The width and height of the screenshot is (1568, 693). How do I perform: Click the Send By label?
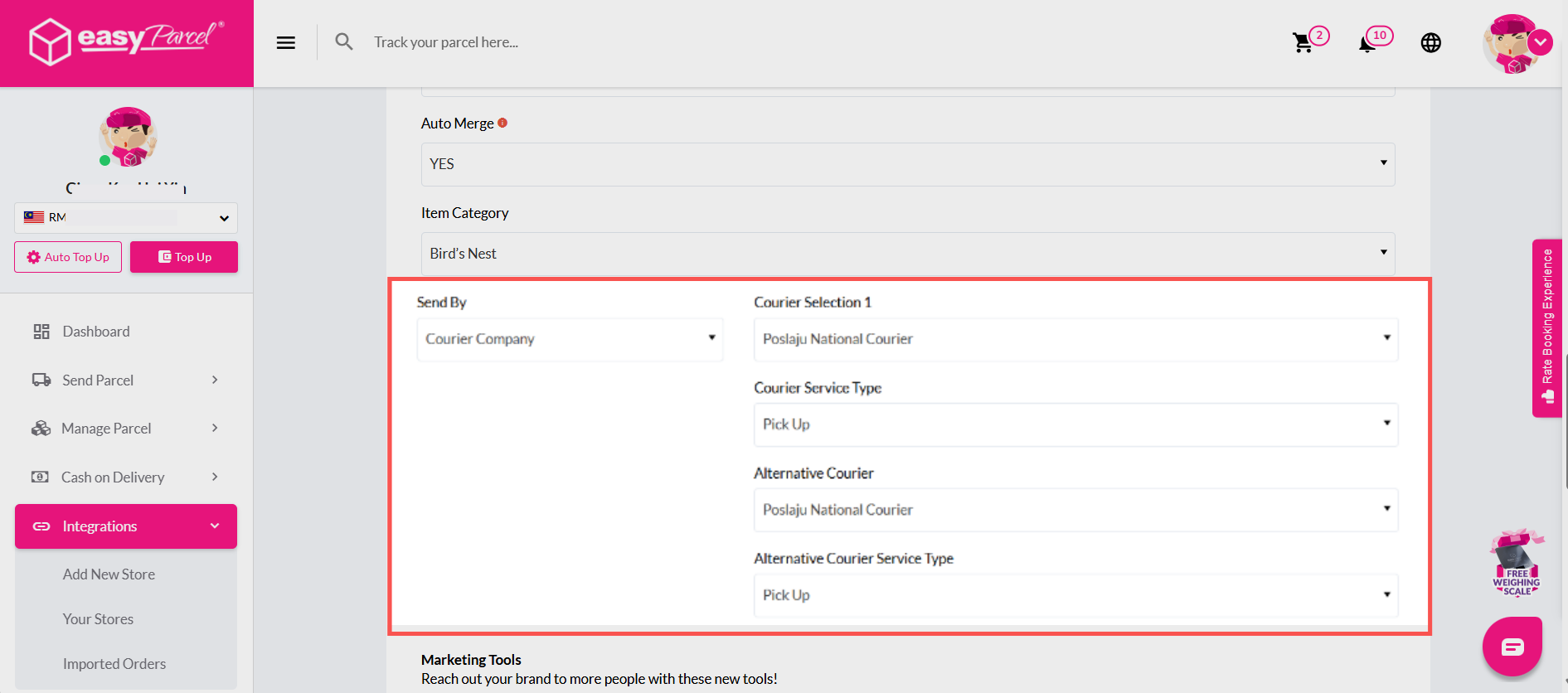[x=442, y=303]
